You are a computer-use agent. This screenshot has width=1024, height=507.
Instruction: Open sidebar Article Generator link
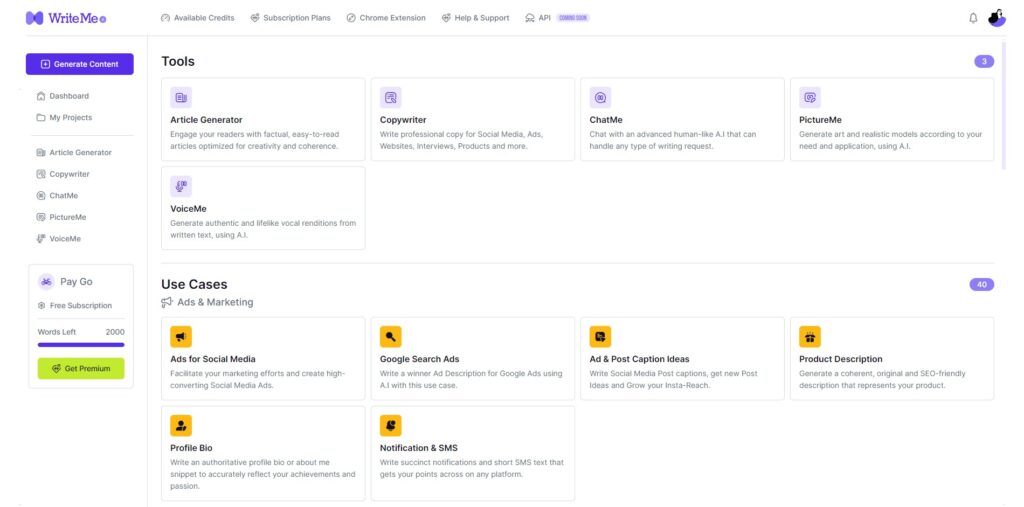(74, 152)
